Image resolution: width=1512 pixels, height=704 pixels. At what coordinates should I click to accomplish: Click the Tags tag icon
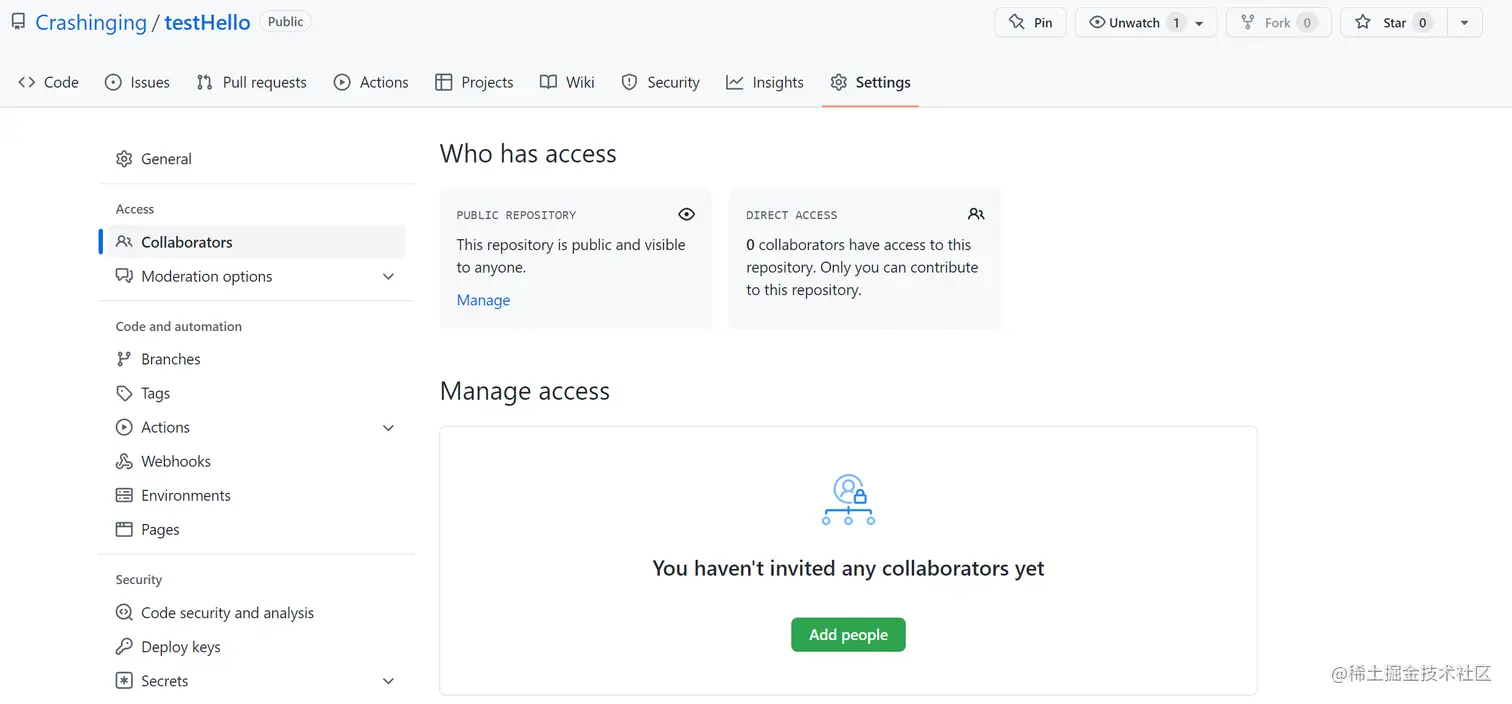[124, 393]
